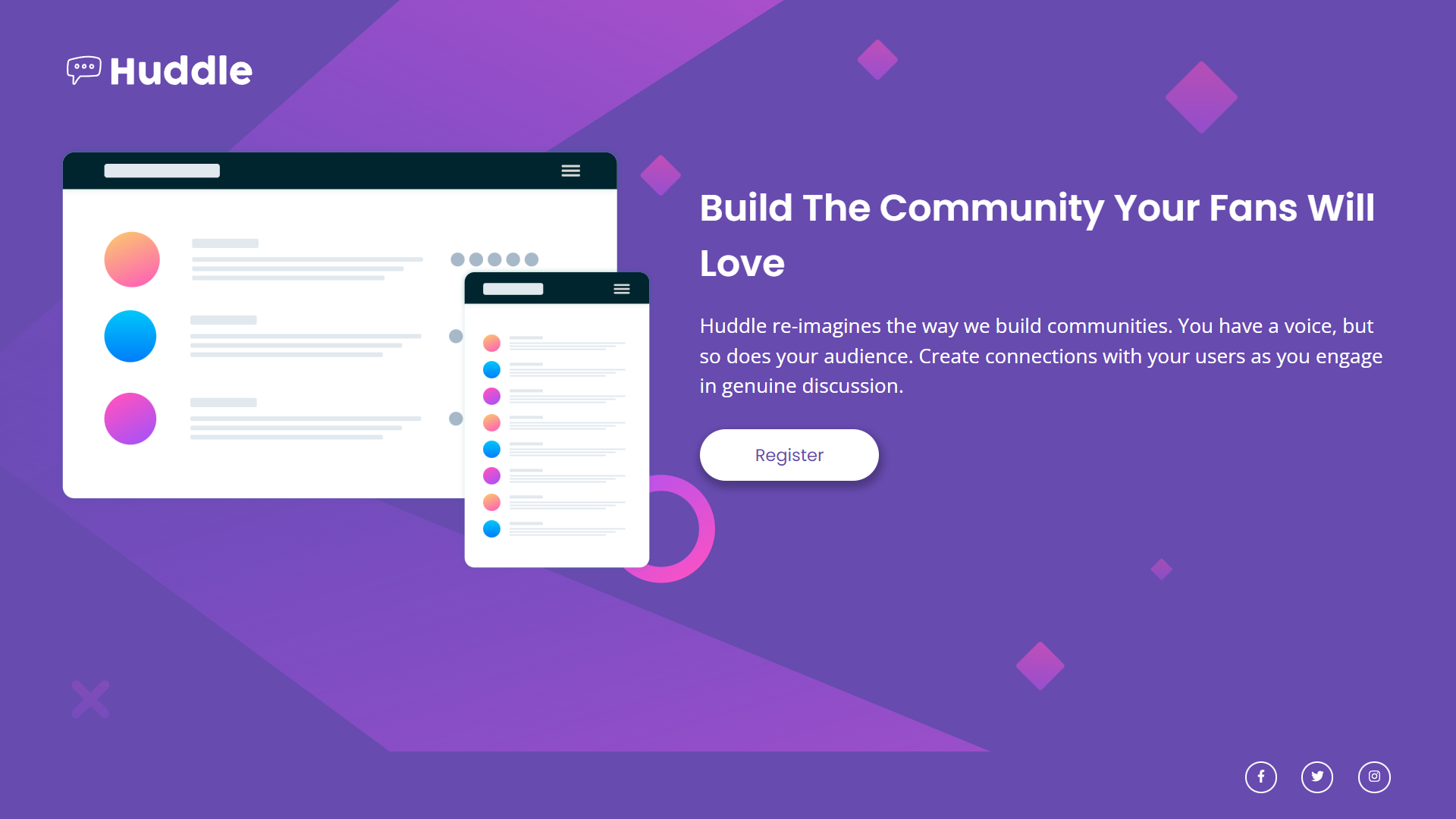
Task: Open the Instagram social icon link
Action: (x=1373, y=776)
